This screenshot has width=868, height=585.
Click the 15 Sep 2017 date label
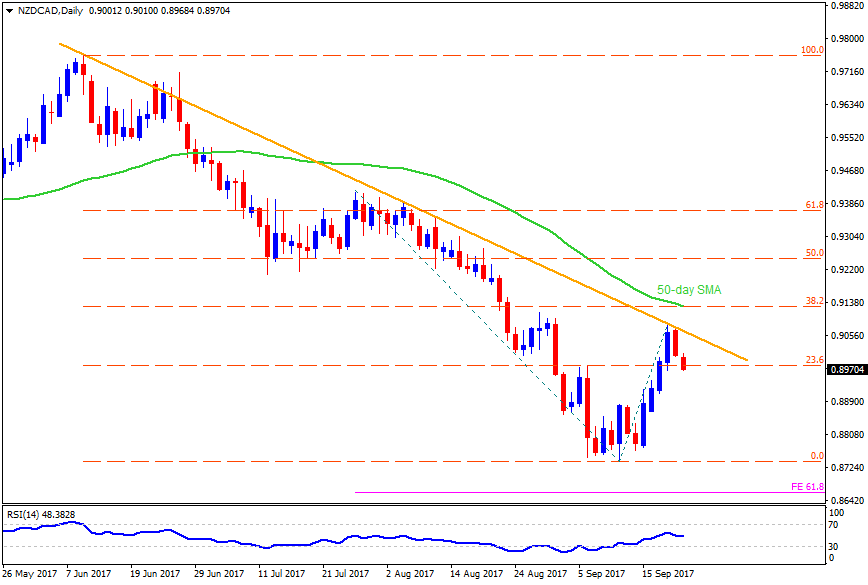click(669, 573)
